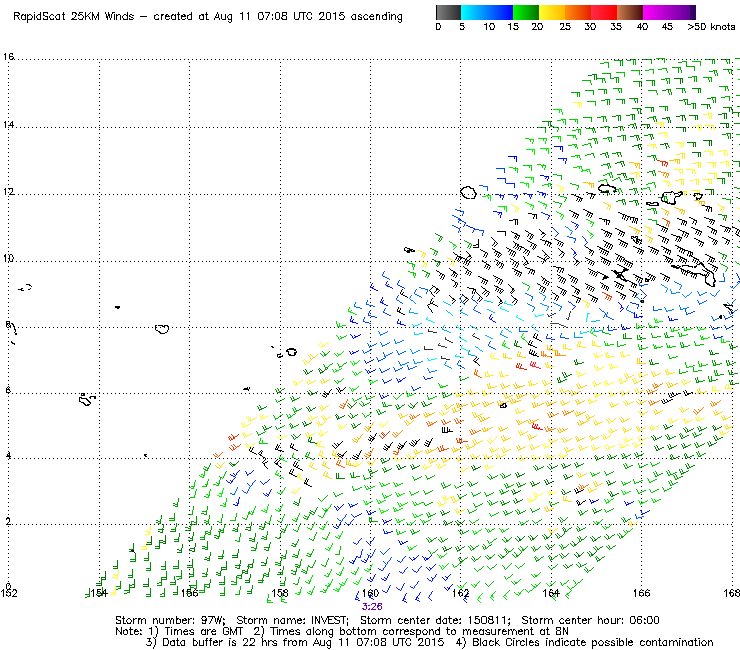Click the longitude axis label '168'
740x650 pixels.
point(731,593)
